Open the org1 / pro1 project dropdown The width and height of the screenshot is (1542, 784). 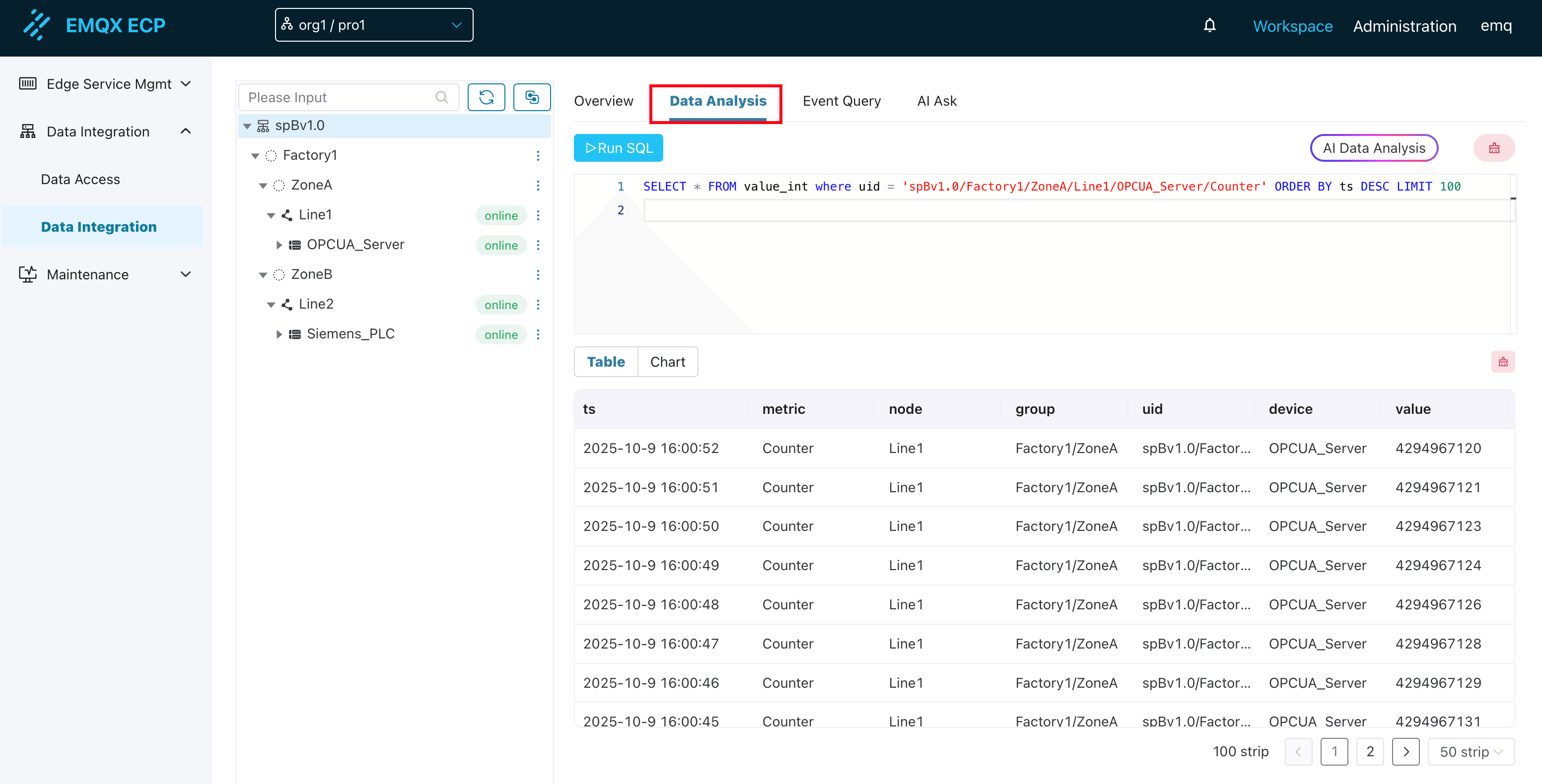(x=373, y=24)
